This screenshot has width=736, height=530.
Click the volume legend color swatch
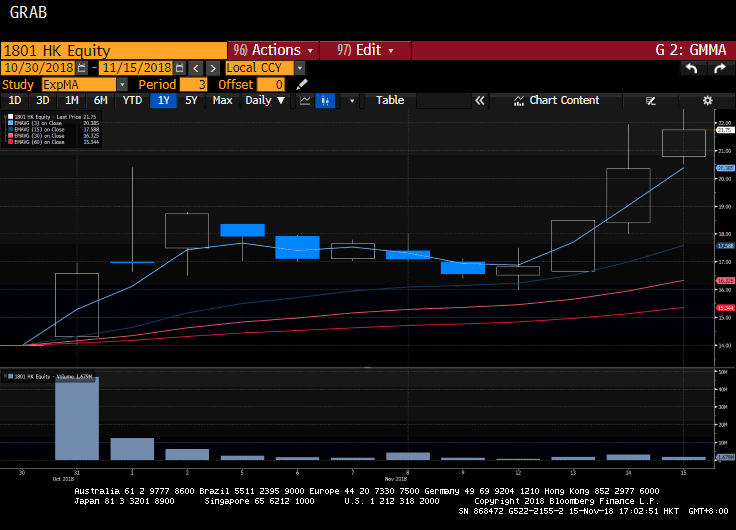(x=10, y=376)
